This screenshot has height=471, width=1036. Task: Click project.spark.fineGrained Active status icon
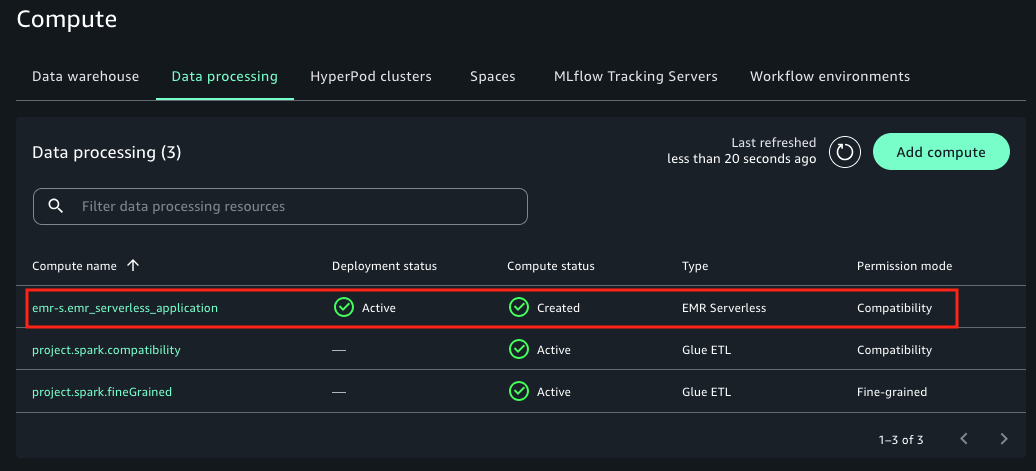518,392
